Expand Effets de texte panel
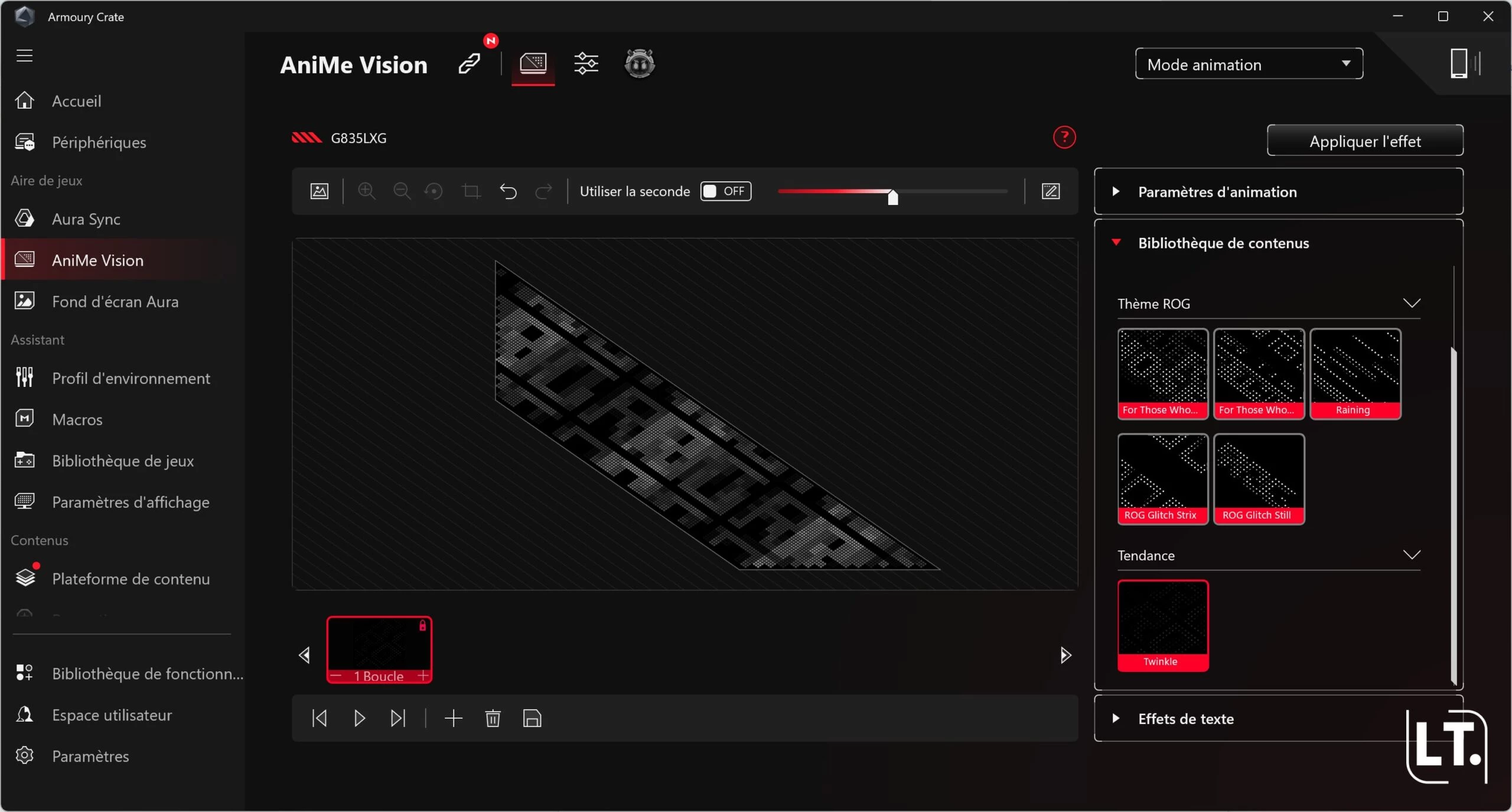This screenshot has height=812, width=1512. pyautogui.click(x=1279, y=719)
